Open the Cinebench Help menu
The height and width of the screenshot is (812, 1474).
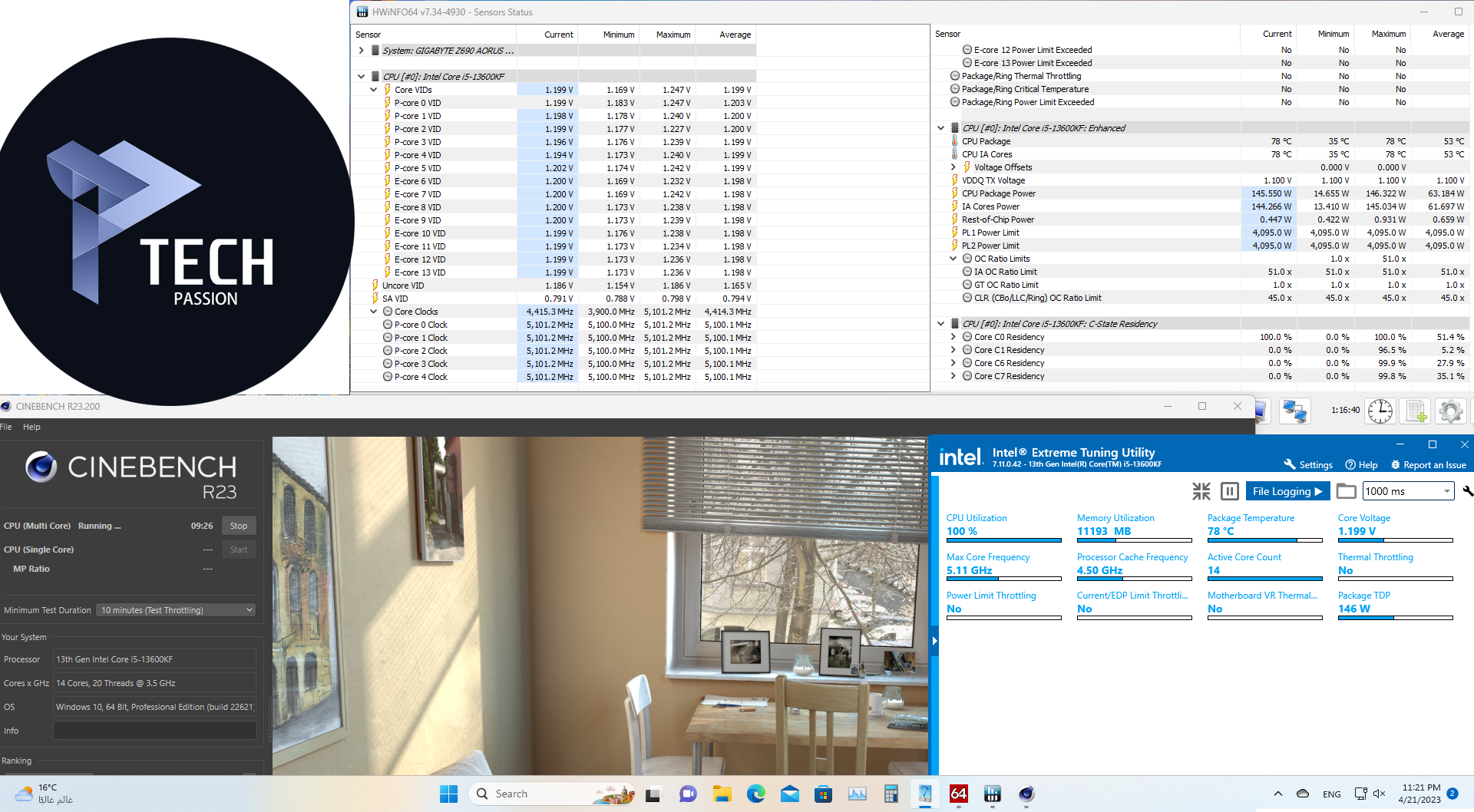point(31,427)
